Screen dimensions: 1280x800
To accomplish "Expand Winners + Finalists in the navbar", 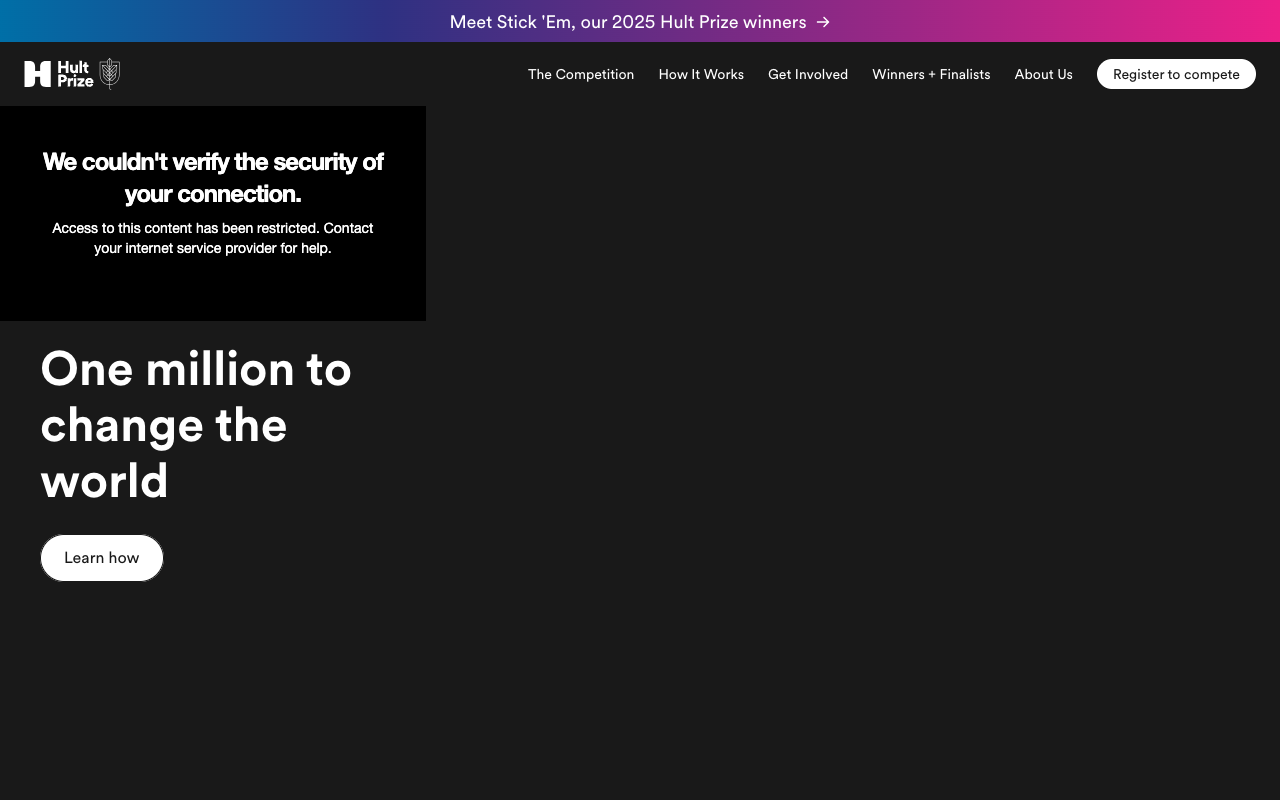I will pos(931,74).
